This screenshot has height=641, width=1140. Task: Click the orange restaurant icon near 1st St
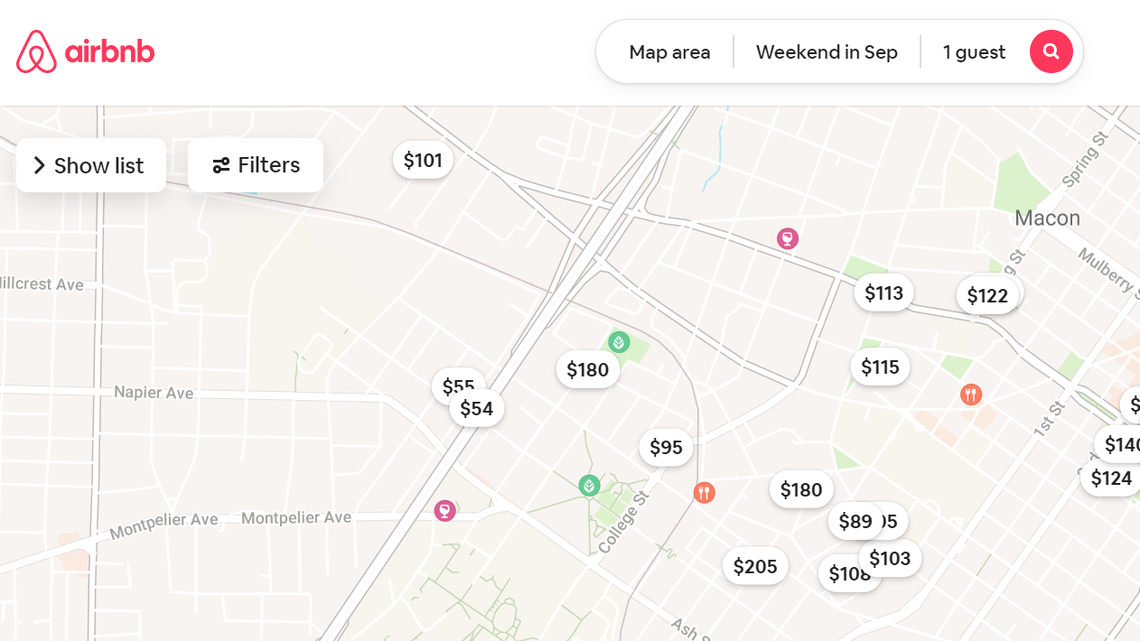pos(969,394)
